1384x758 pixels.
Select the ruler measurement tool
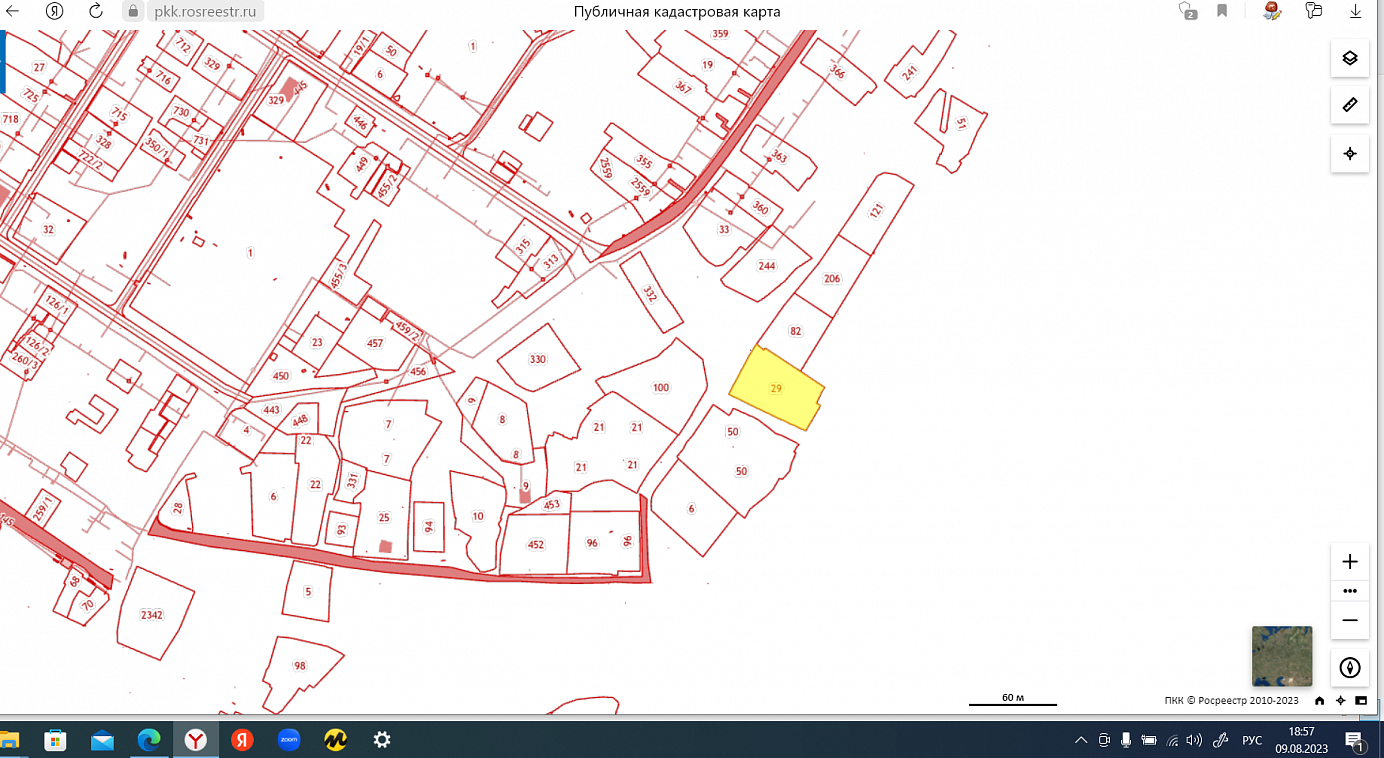[1349, 105]
